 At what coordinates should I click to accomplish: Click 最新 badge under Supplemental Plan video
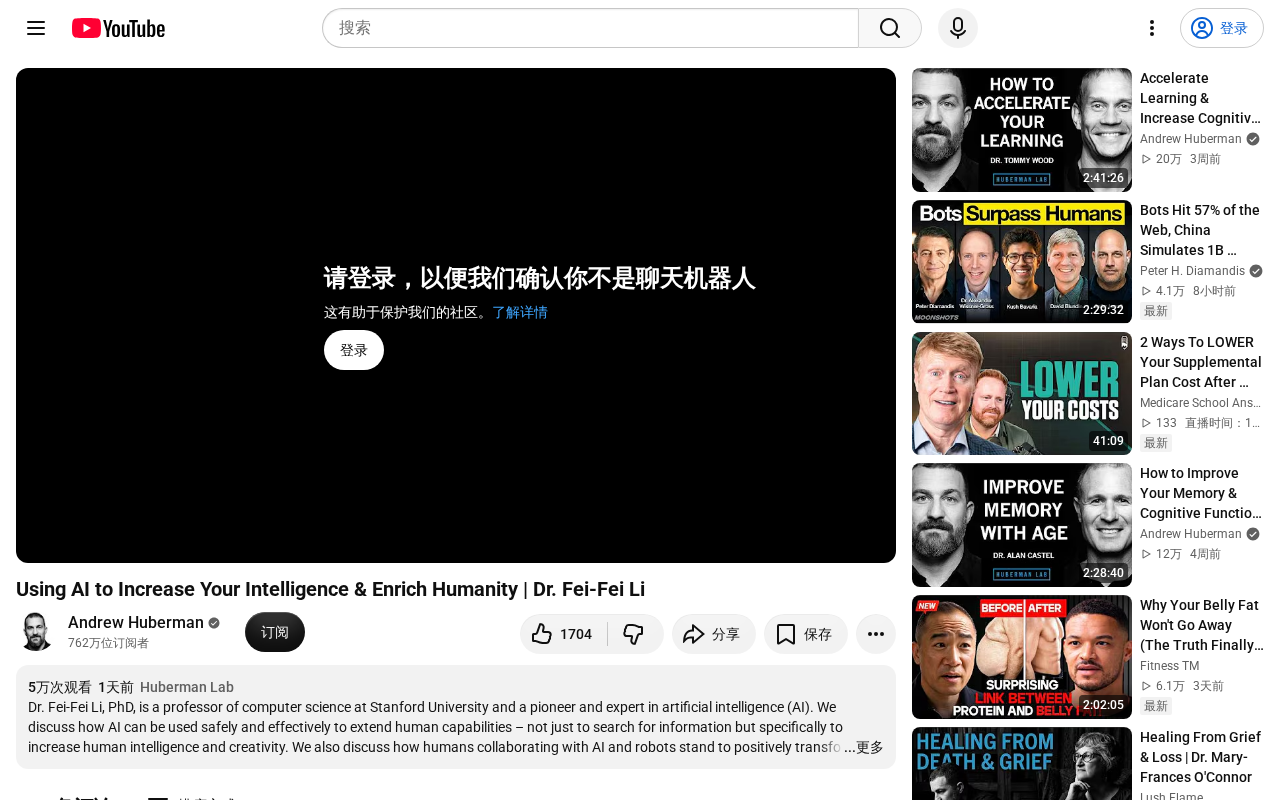(1156, 443)
